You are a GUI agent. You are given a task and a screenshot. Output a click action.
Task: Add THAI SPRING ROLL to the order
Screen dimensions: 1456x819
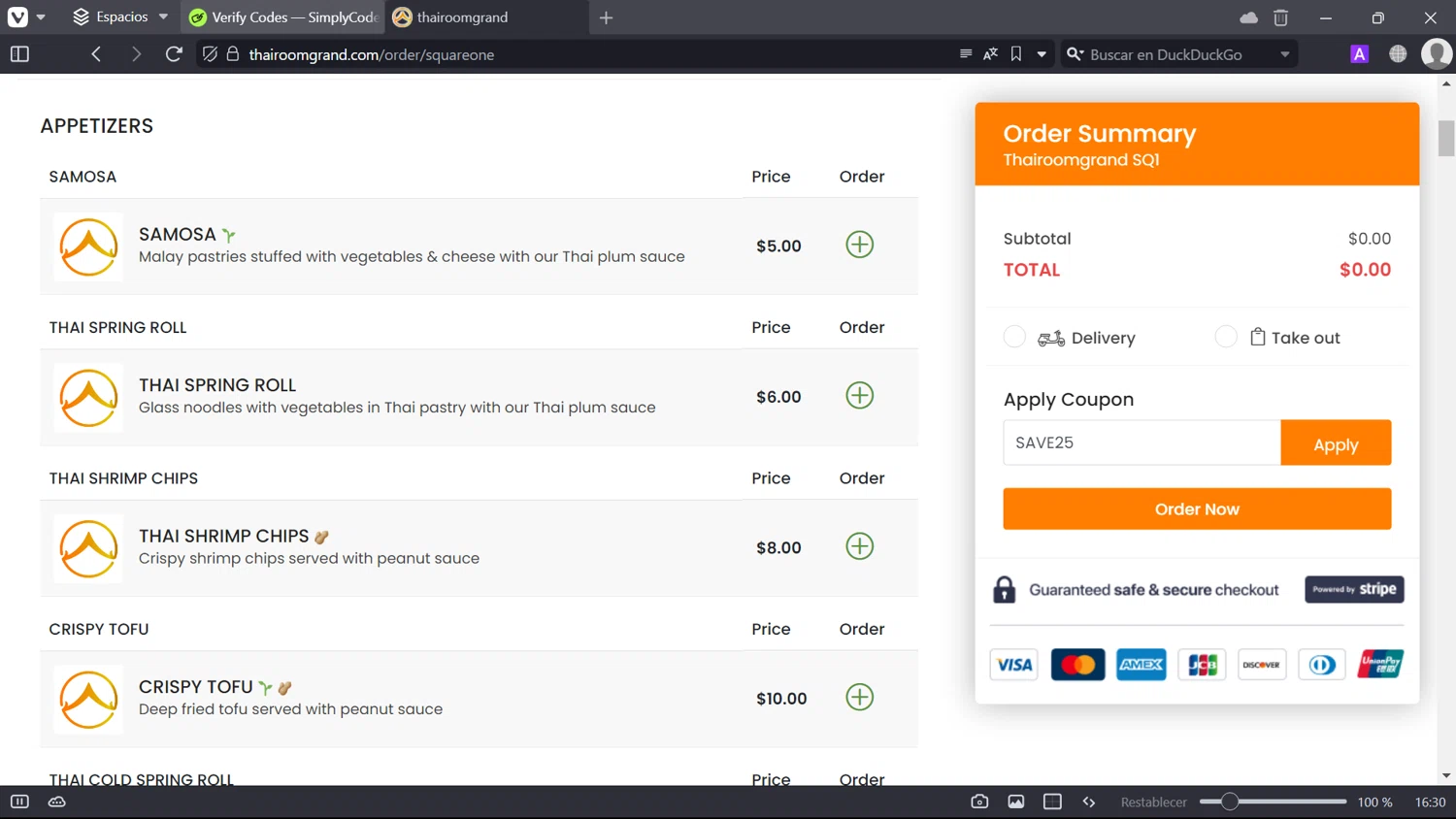tap(860, 395)
